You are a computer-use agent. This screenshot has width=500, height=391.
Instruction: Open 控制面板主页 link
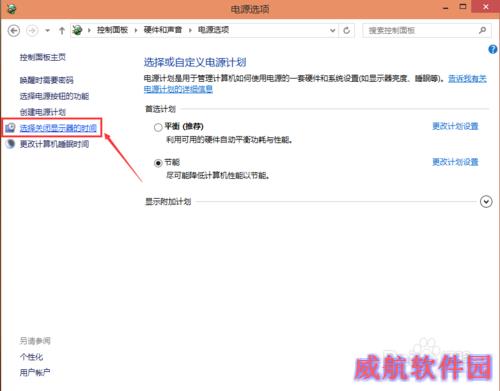pos(42,57)
